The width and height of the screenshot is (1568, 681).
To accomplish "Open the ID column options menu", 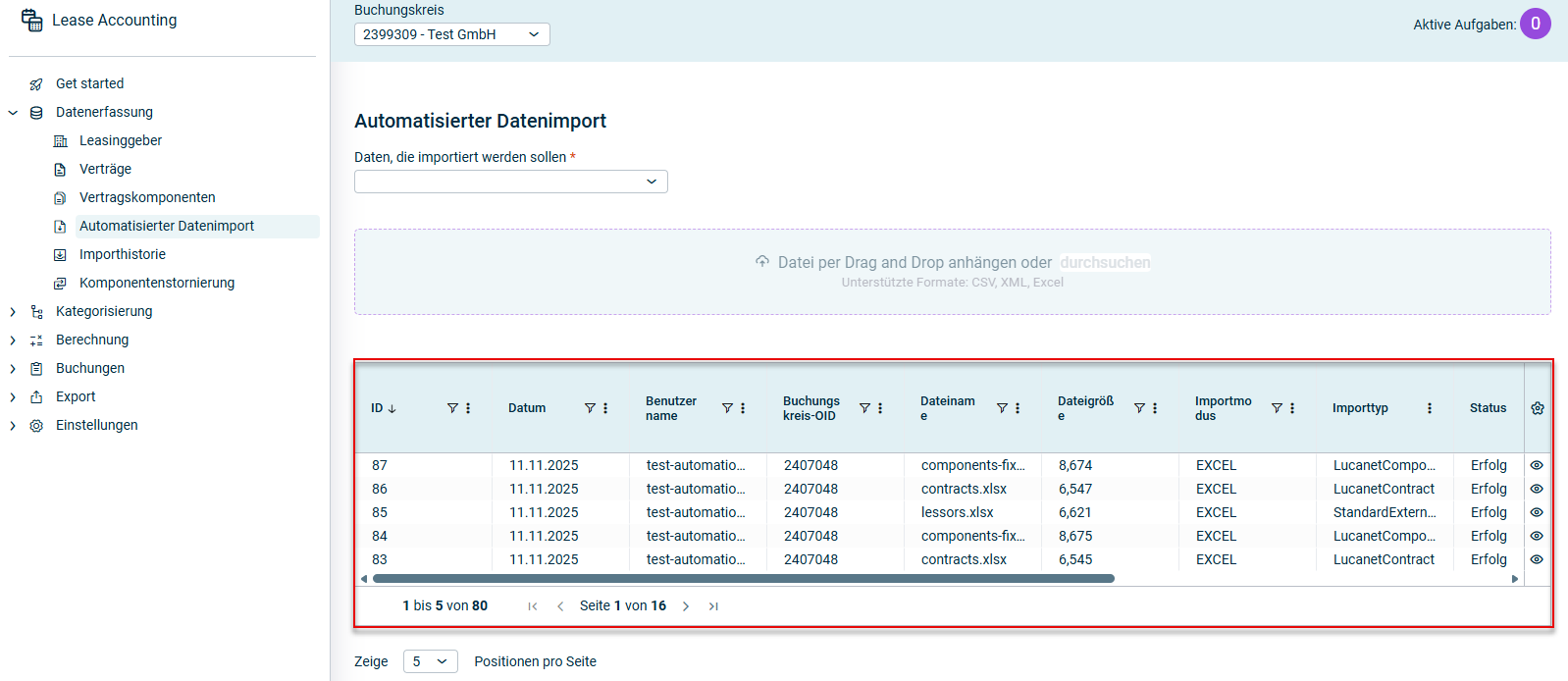I will [x=468, y=408].
